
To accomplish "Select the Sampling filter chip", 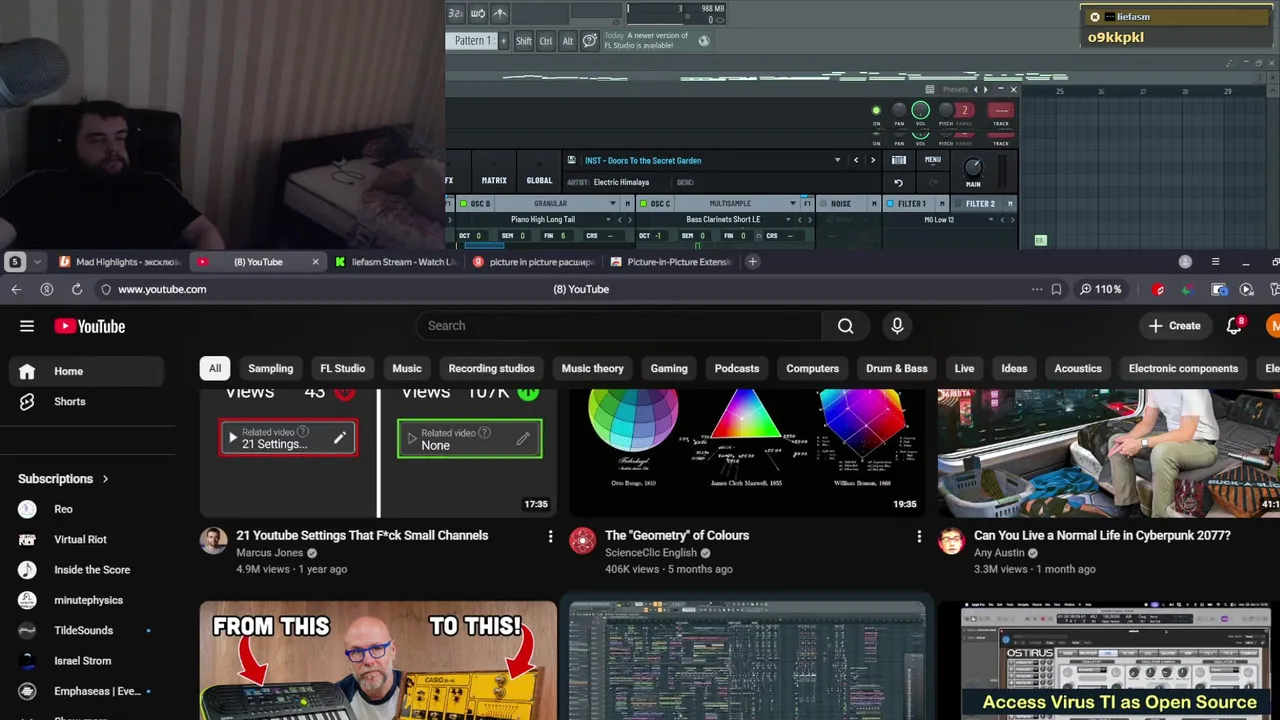I will tap(271, 368).
